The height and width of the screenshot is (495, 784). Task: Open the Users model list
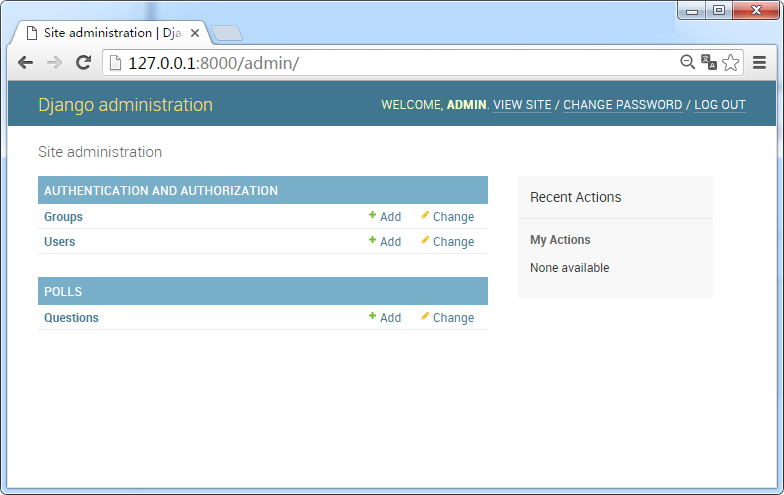click(x=60, y=242)
